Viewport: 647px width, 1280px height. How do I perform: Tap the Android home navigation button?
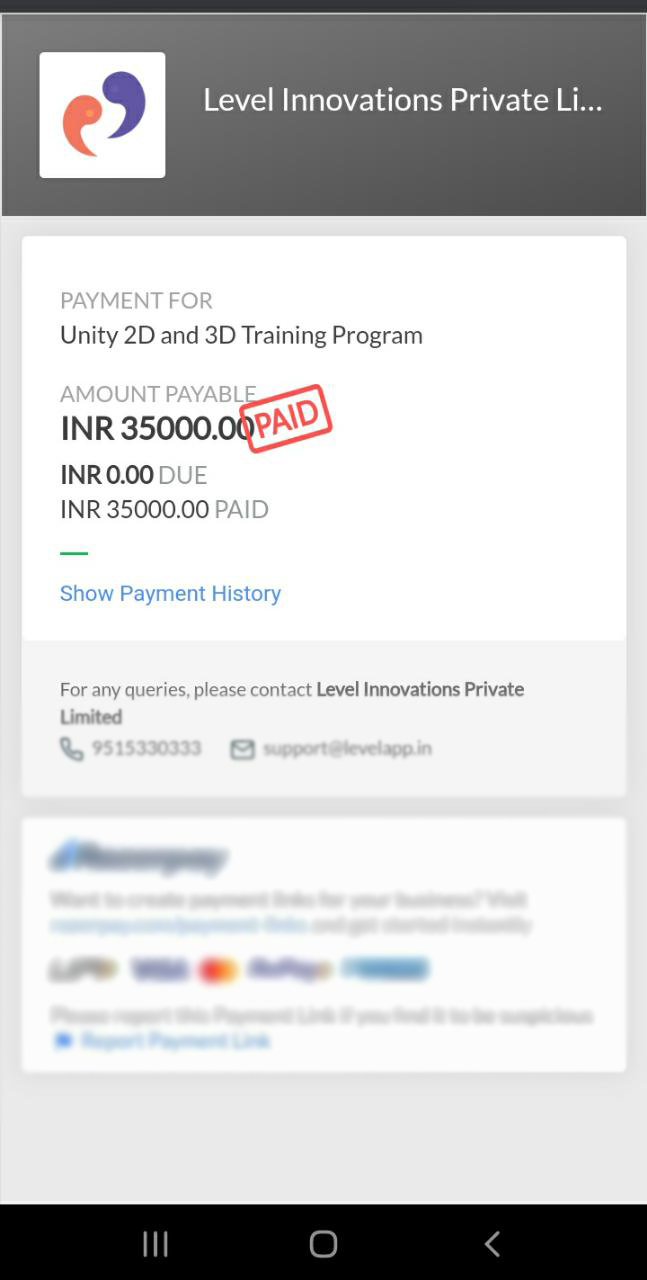pos(323,1243)
